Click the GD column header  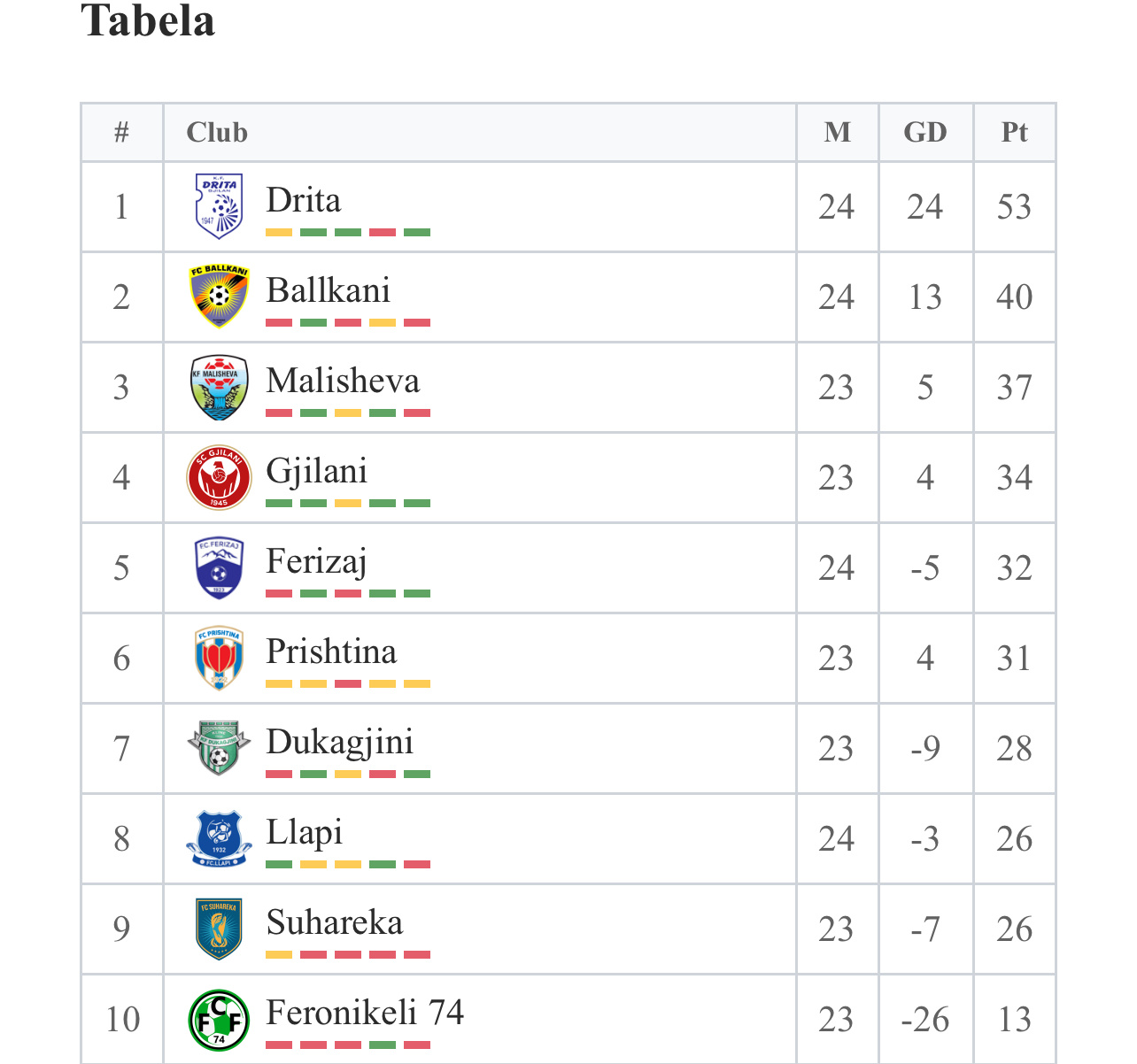pos(925,133)
